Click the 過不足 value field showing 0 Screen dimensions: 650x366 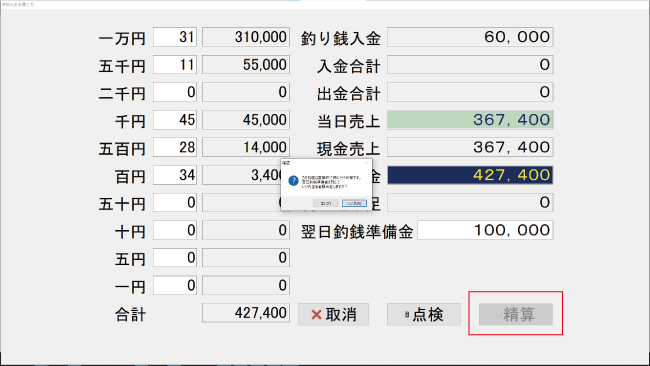470,202
